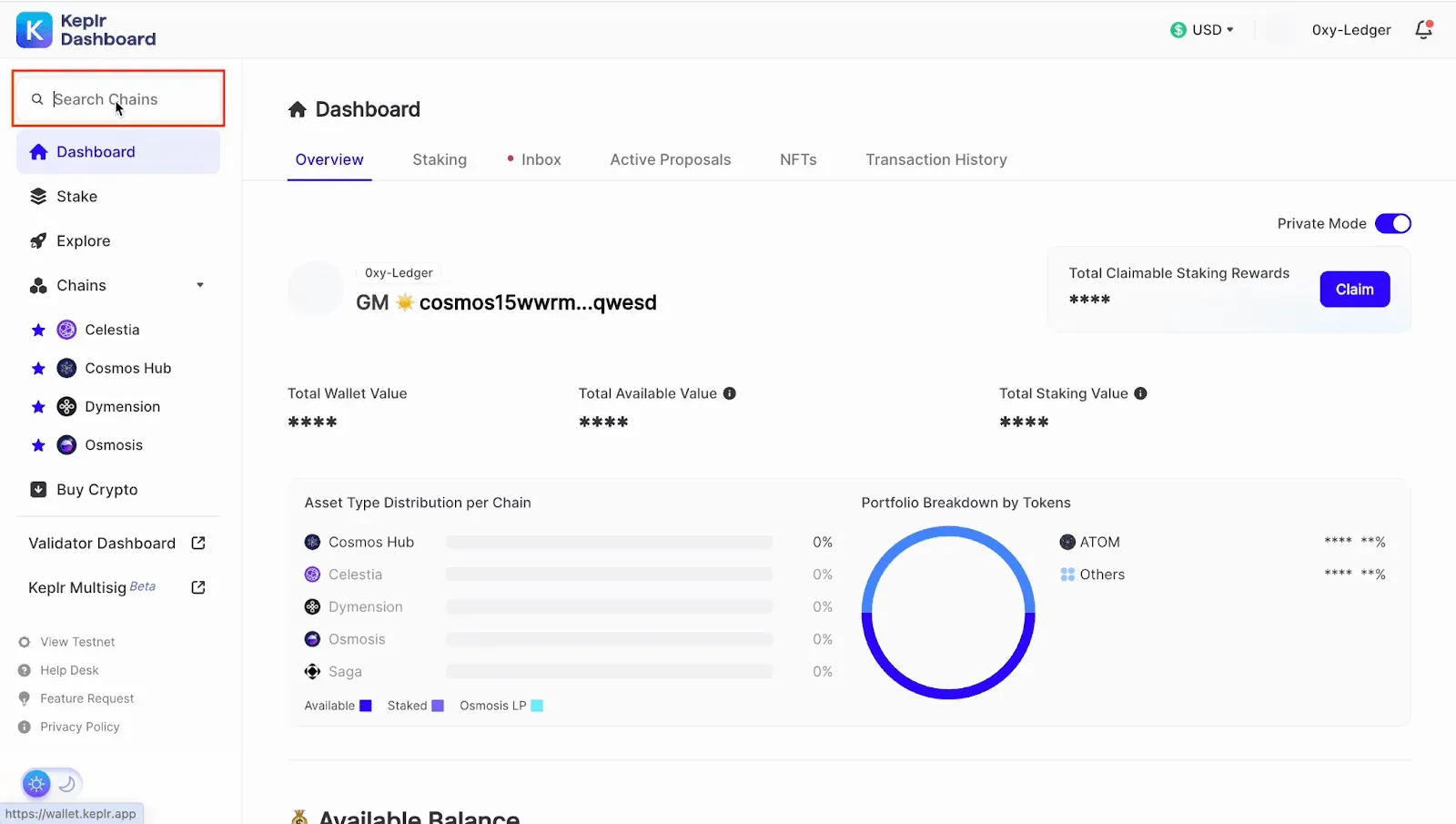This screenshot has height=824, width=1456.
Task: Click the search magnifier icon
Action: [37, 99]
